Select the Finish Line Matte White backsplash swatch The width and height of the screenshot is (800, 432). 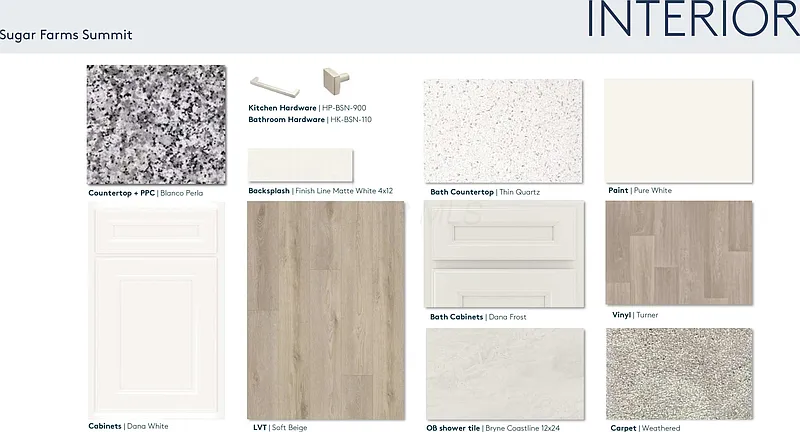point(300,165)
